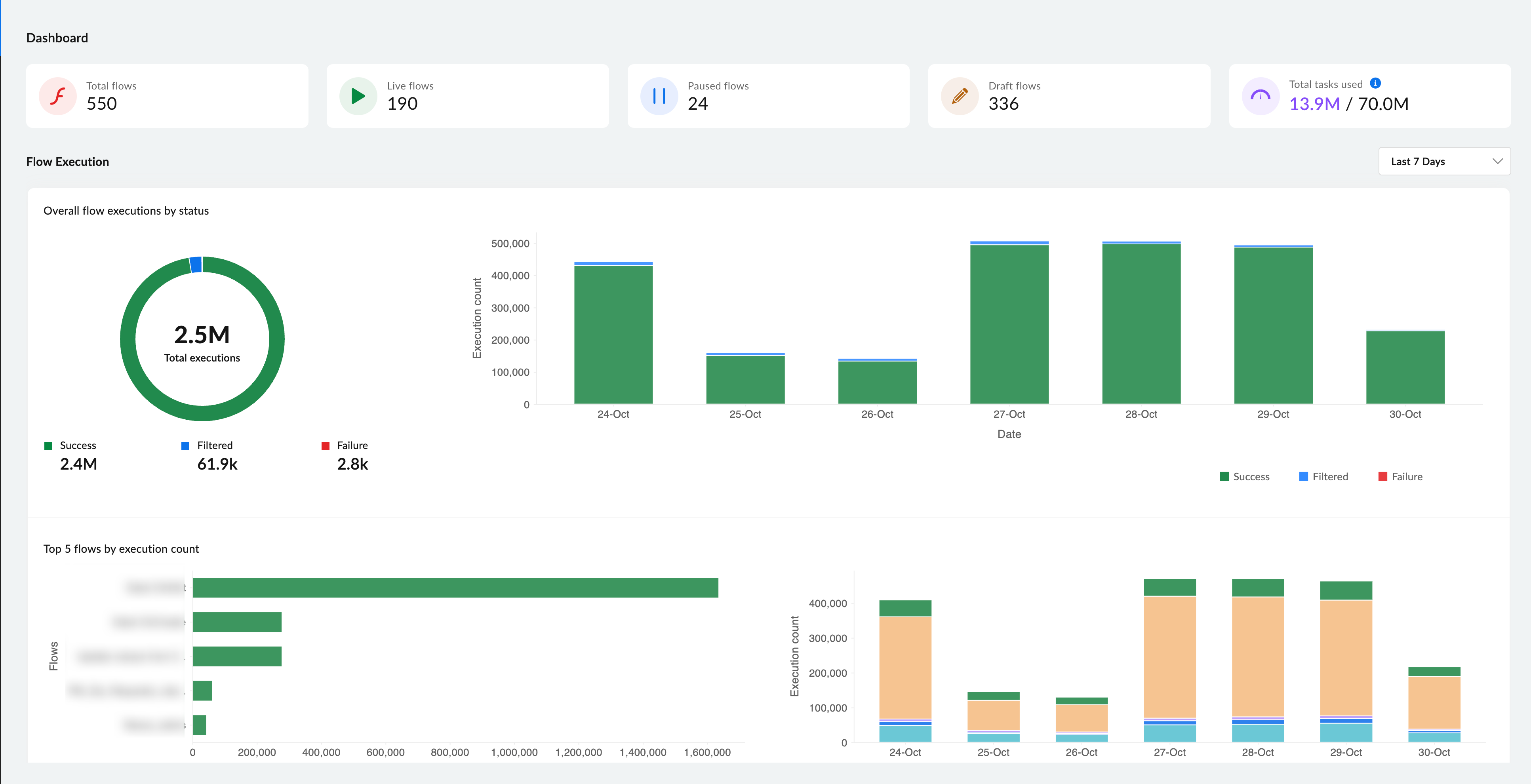Click the Total tasks used gauge icon

[x=1261, y=95]
